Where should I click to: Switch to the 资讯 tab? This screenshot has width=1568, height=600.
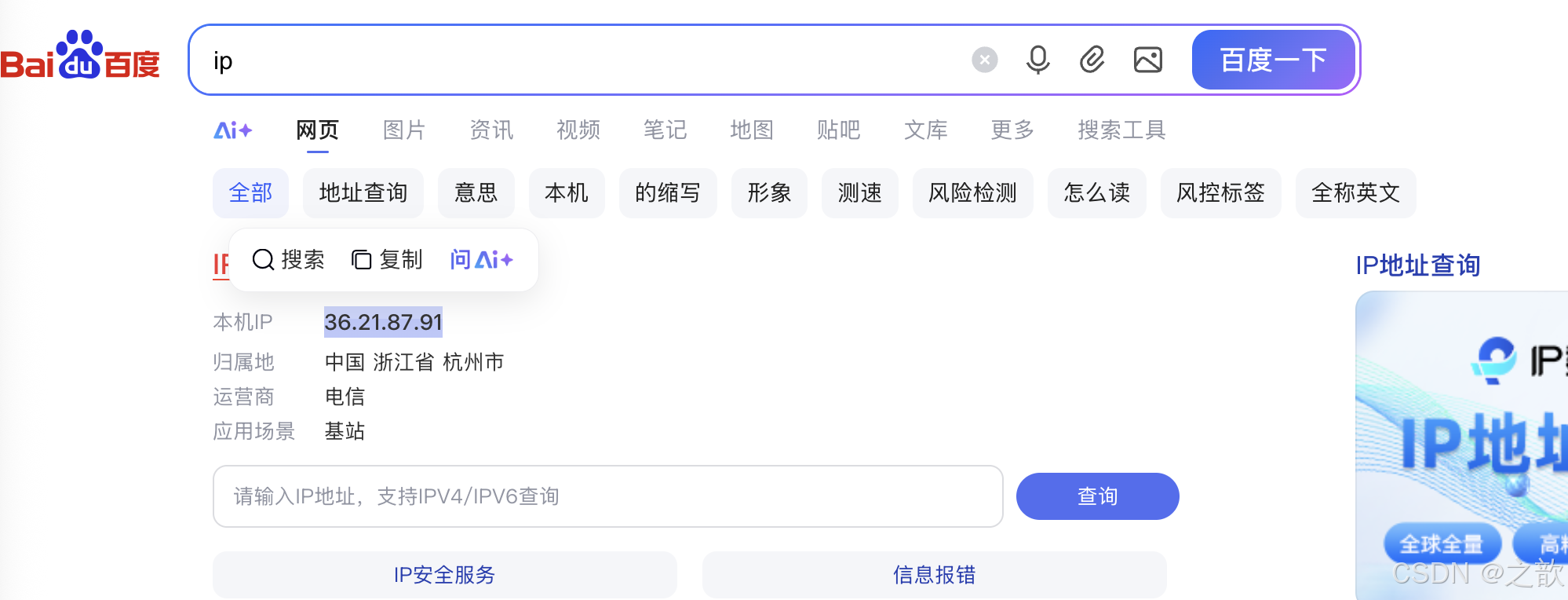click(x=491, y=130)
